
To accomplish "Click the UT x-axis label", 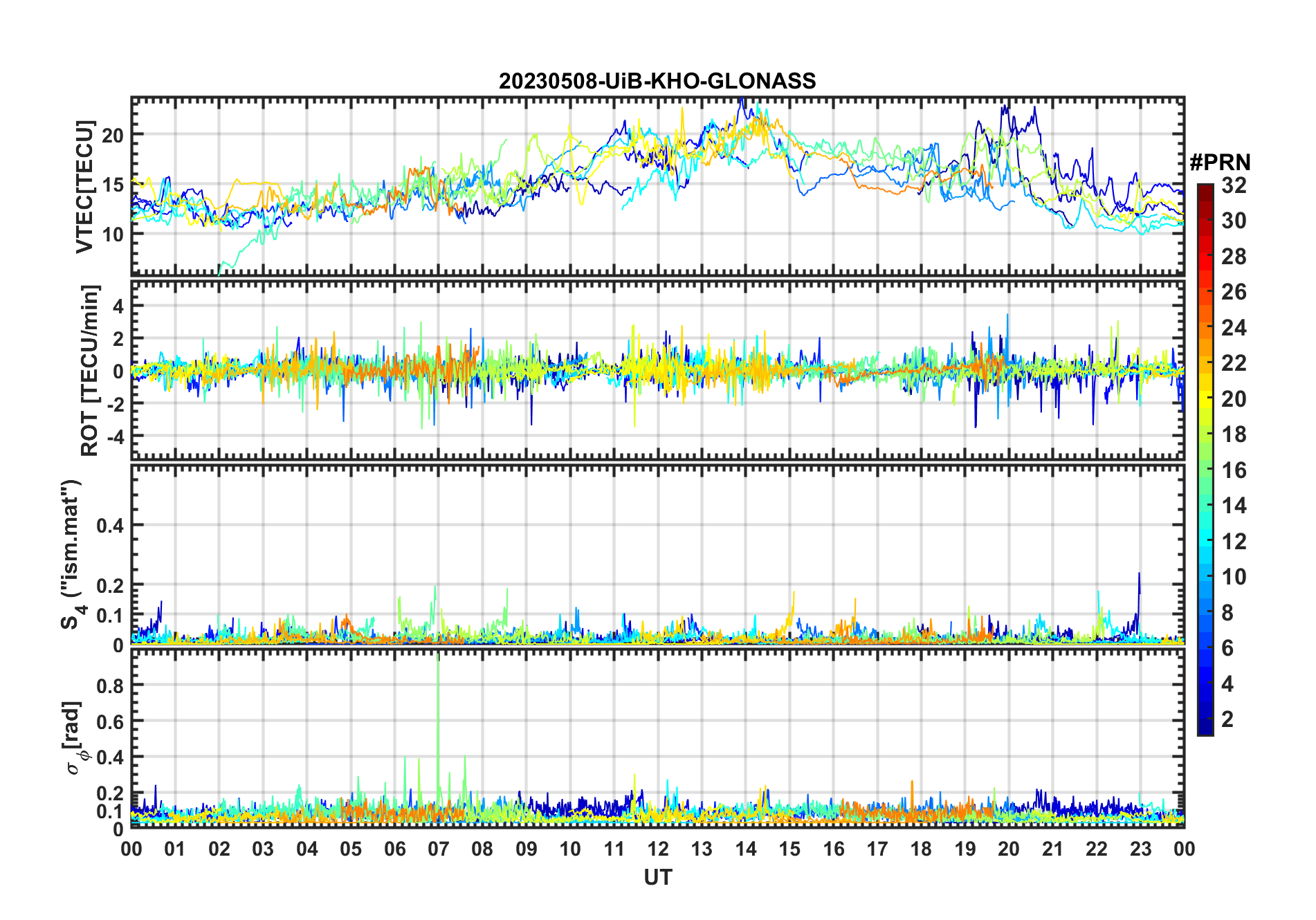I will (657, 878).
